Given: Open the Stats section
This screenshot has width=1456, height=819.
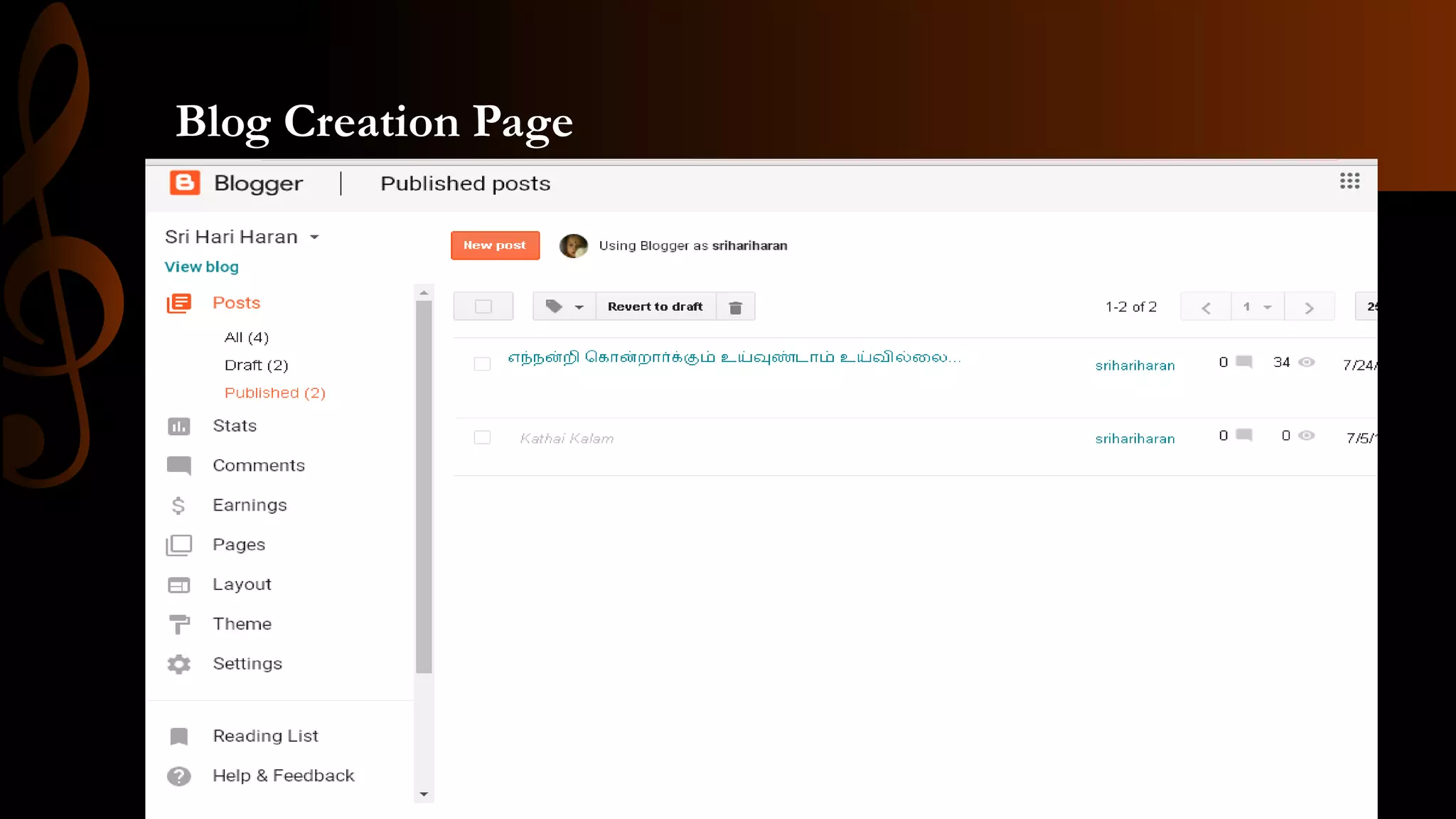Looking at the screenshot, I should point(235,426).
